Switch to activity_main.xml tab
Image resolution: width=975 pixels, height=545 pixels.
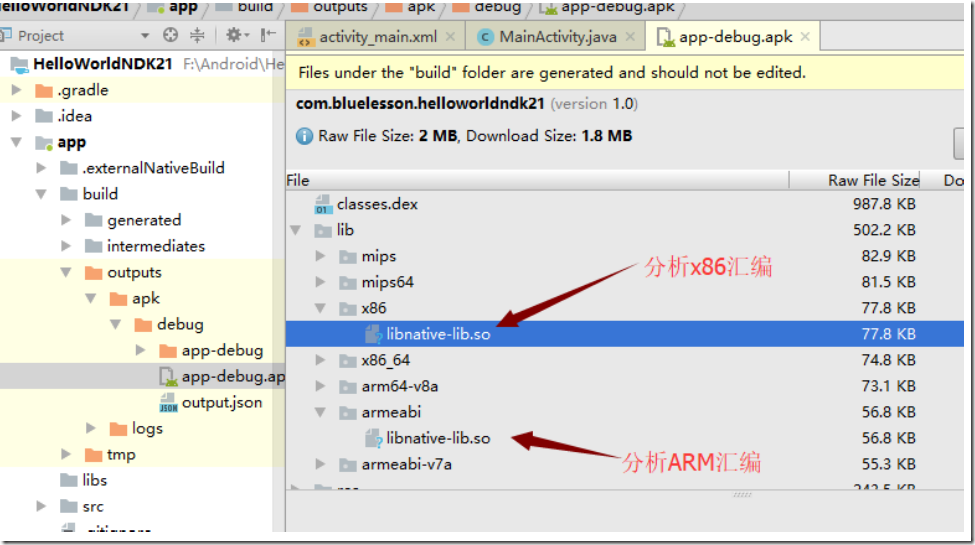[x=377, y=37]
